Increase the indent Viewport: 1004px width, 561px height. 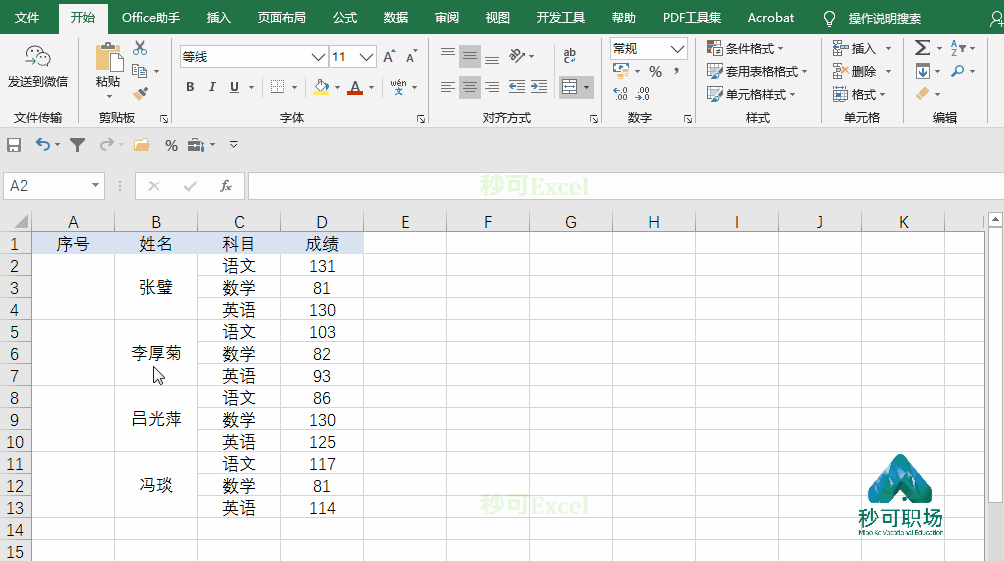539,87
